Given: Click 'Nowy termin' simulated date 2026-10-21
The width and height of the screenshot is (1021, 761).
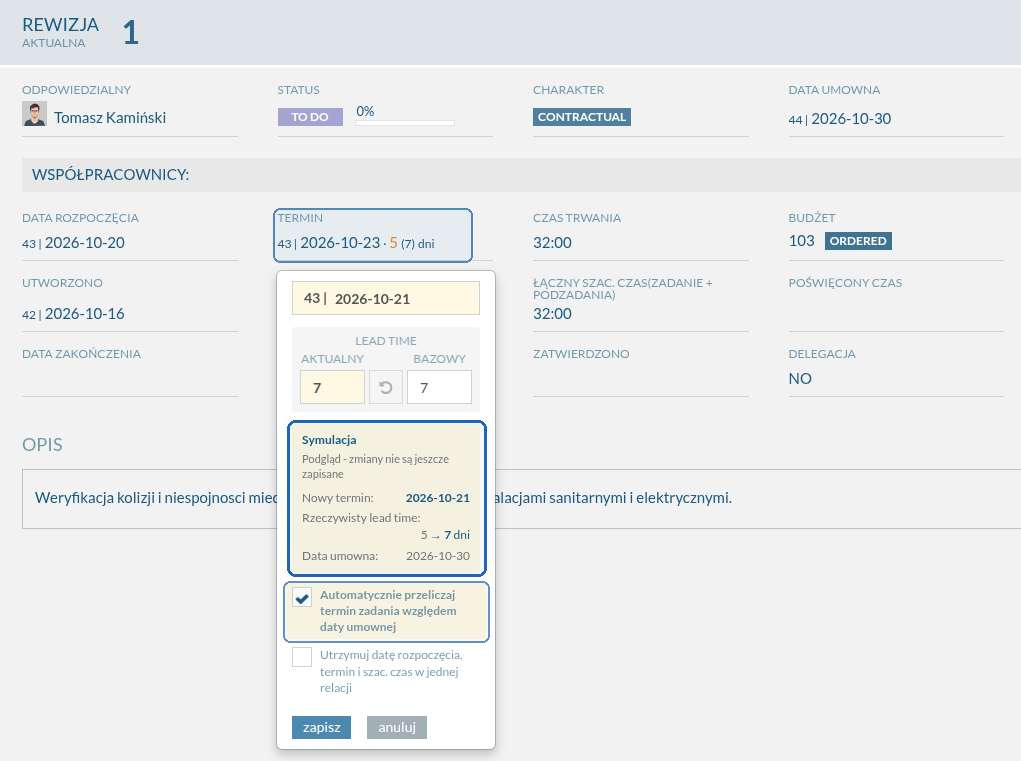Looking at the screenshot, I should tap(438, 498).
